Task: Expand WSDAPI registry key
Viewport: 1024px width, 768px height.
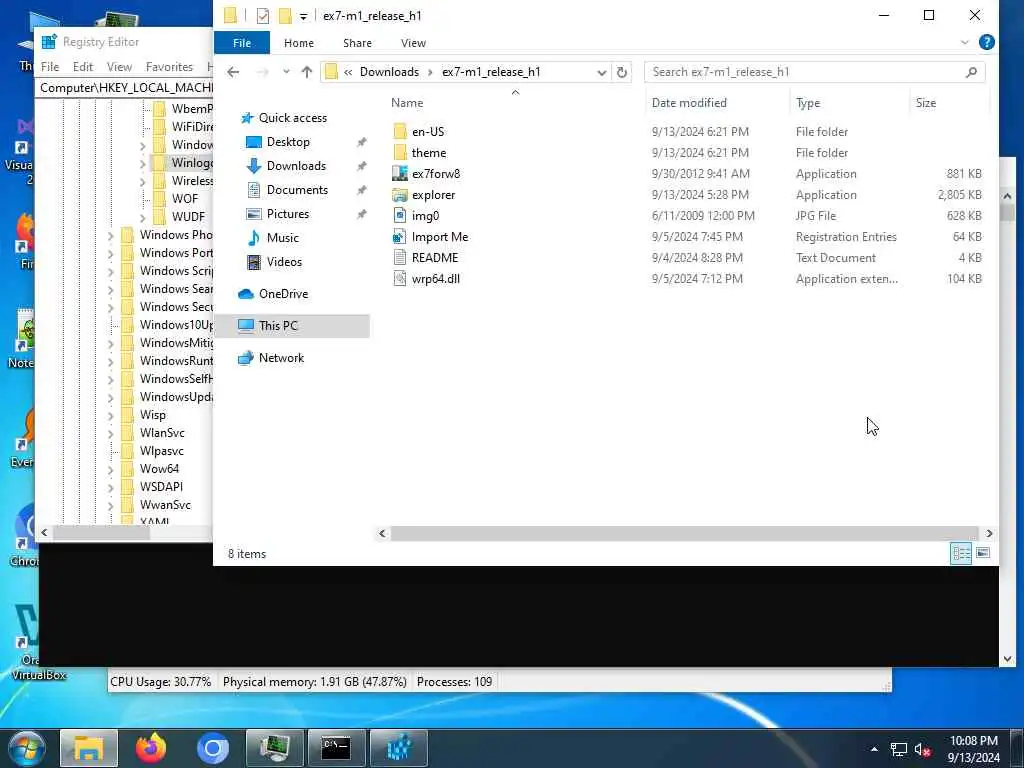Action: [110, 487]
